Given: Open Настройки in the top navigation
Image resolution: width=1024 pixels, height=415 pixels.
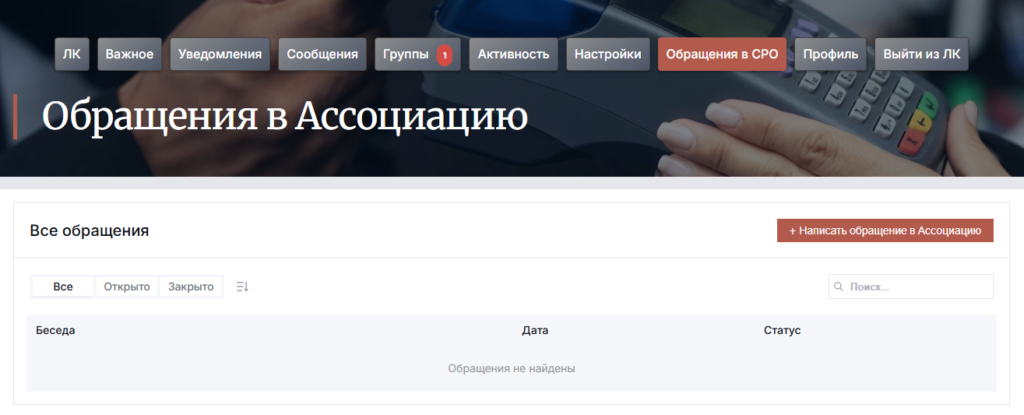Looking at the screenshot, I should [x=608, y=54].
